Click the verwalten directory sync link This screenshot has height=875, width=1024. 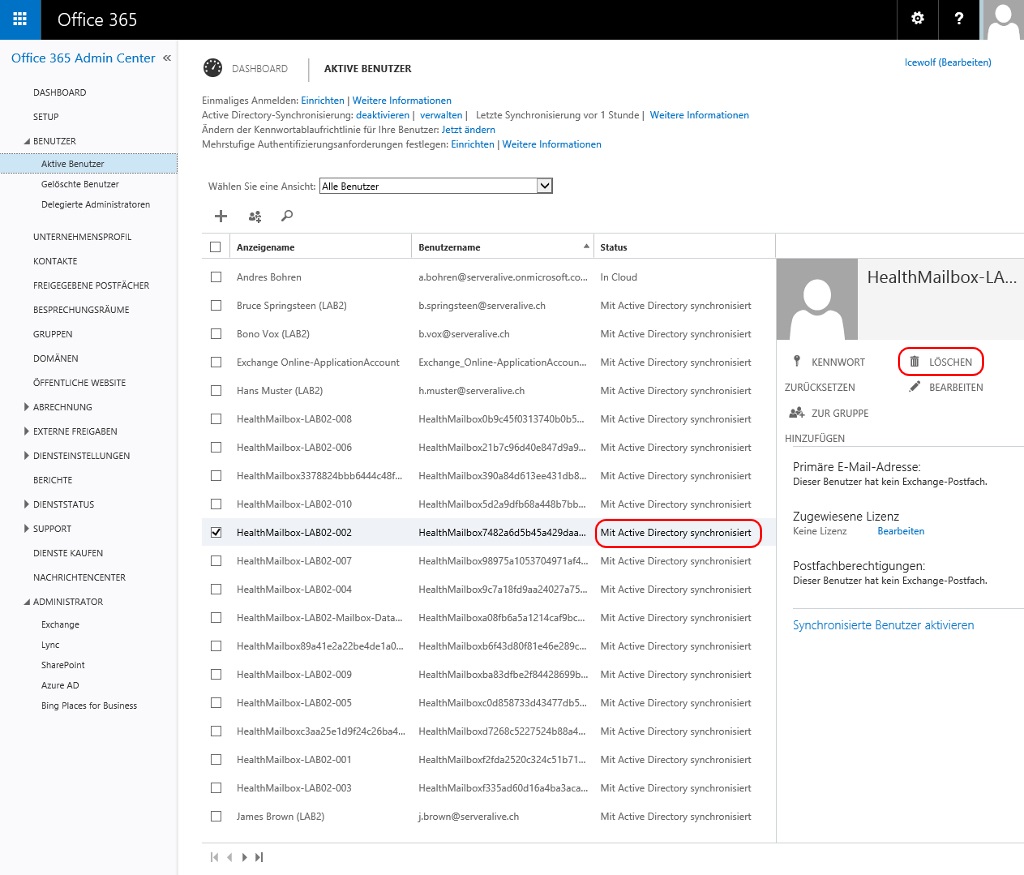[441, 115]
